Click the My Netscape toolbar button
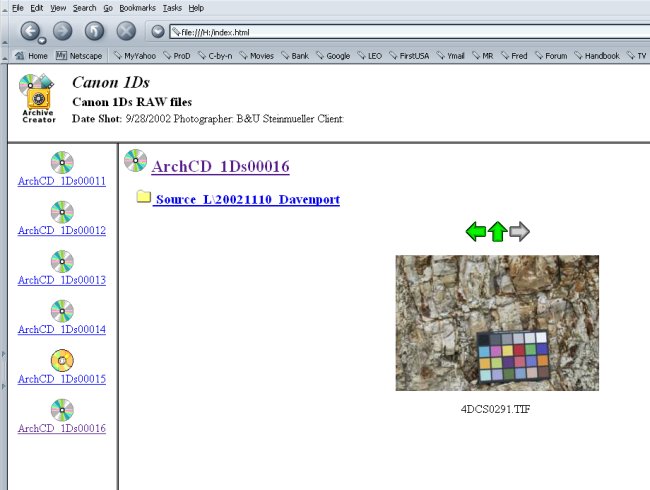 point(79,56)
